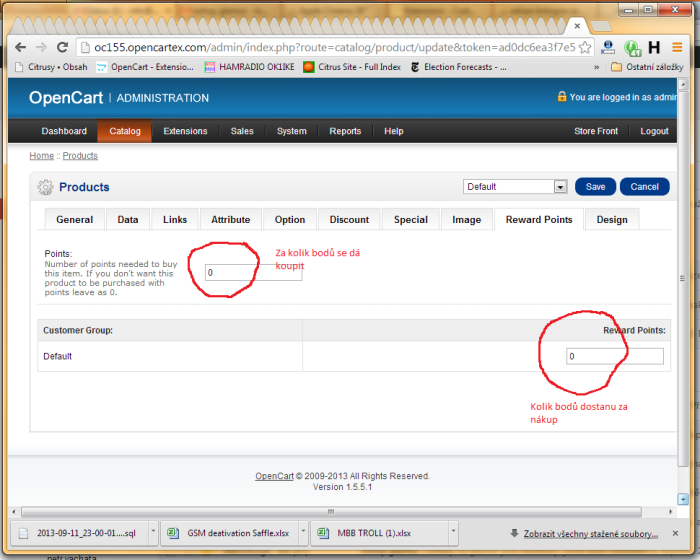Select the Reward Points tab
Viewport: 700px width, 560px height.
coord(539,220)
